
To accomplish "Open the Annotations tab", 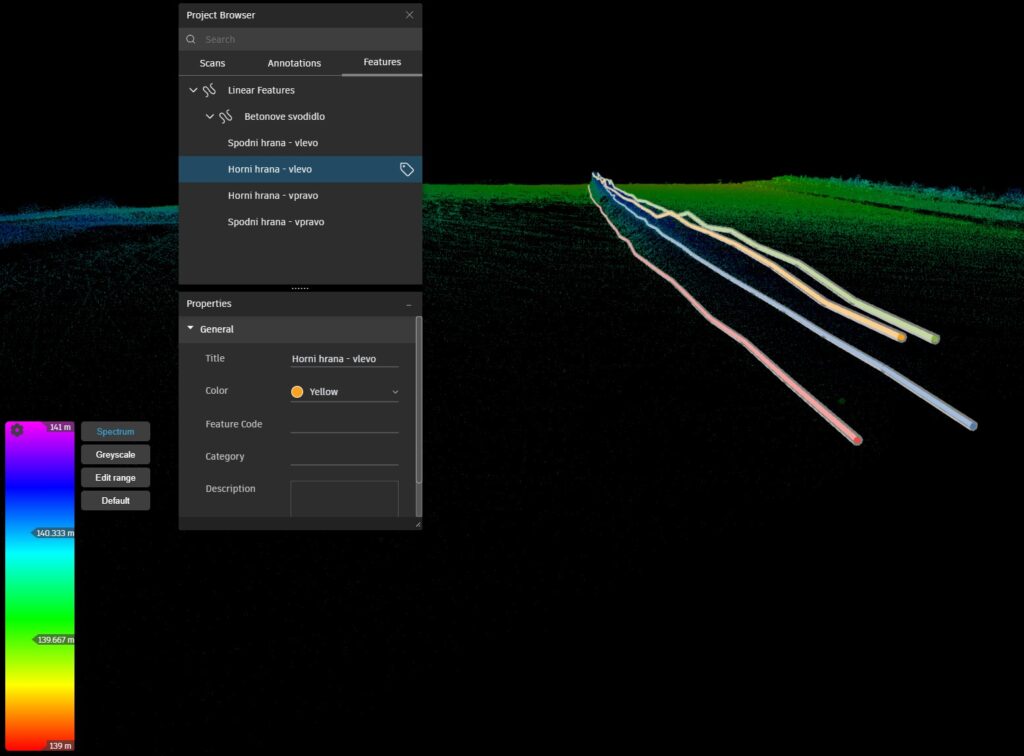I will pos(294,63).
